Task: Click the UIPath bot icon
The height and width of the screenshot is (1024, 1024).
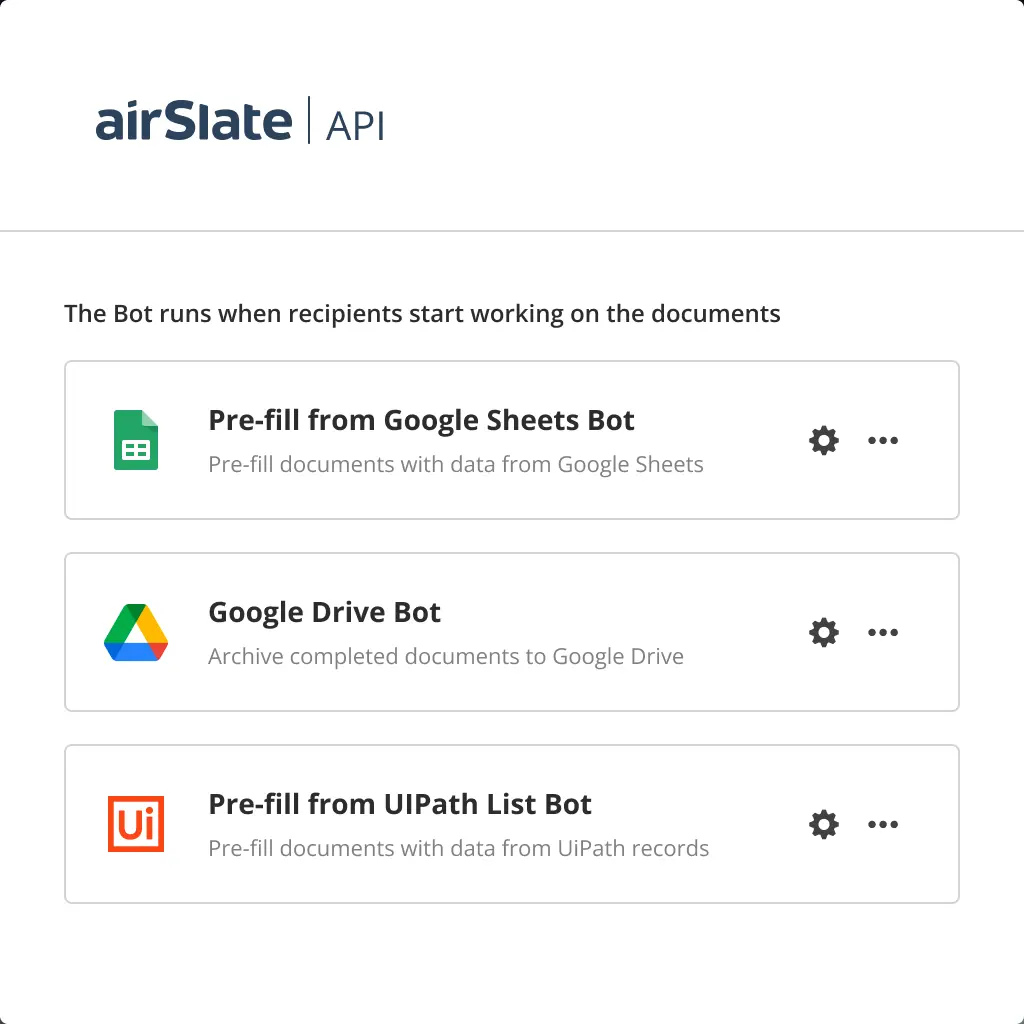Action: [x=137, y=824]
